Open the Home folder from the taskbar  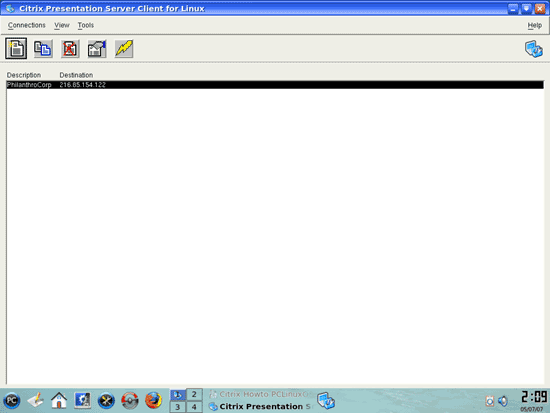tap(59, 400)
